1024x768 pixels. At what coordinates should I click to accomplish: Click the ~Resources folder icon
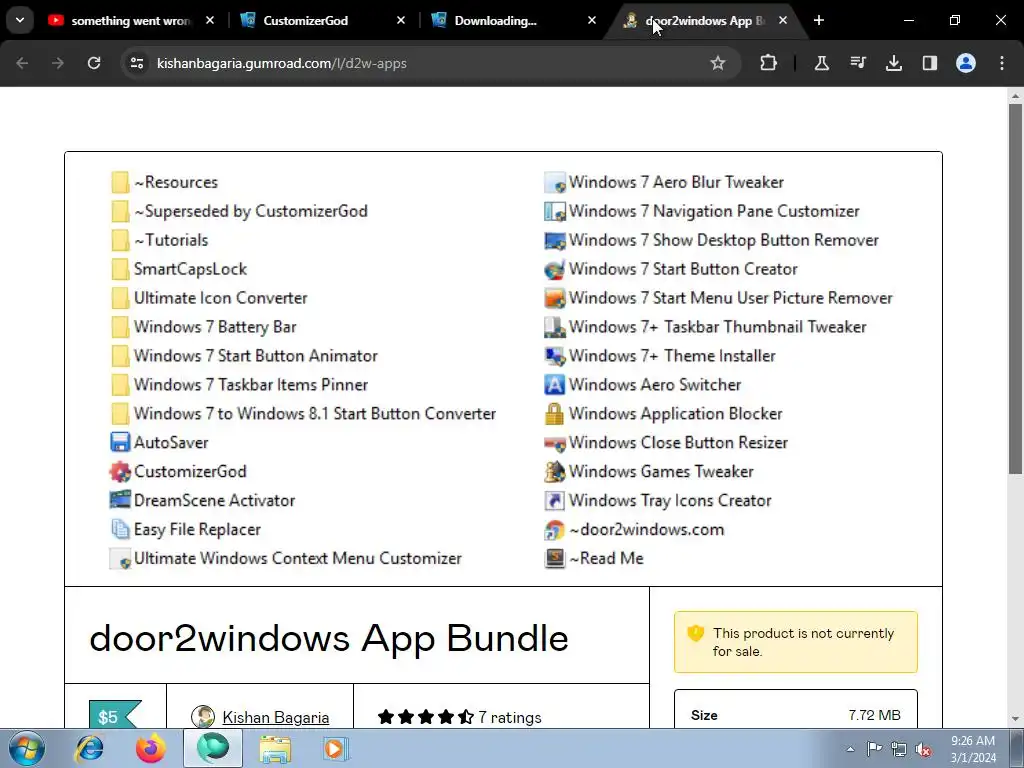(x=120, y=182)
